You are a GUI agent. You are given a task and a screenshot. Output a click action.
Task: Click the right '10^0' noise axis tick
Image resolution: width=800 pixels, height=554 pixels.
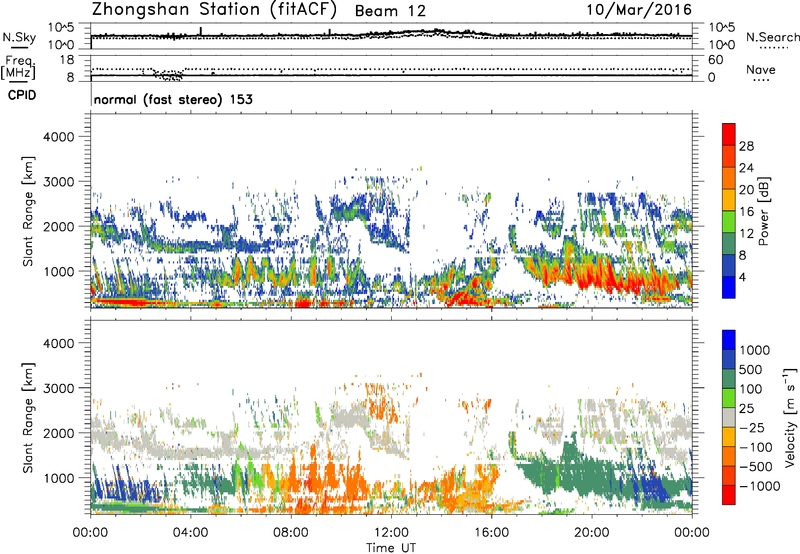point(722,45)
